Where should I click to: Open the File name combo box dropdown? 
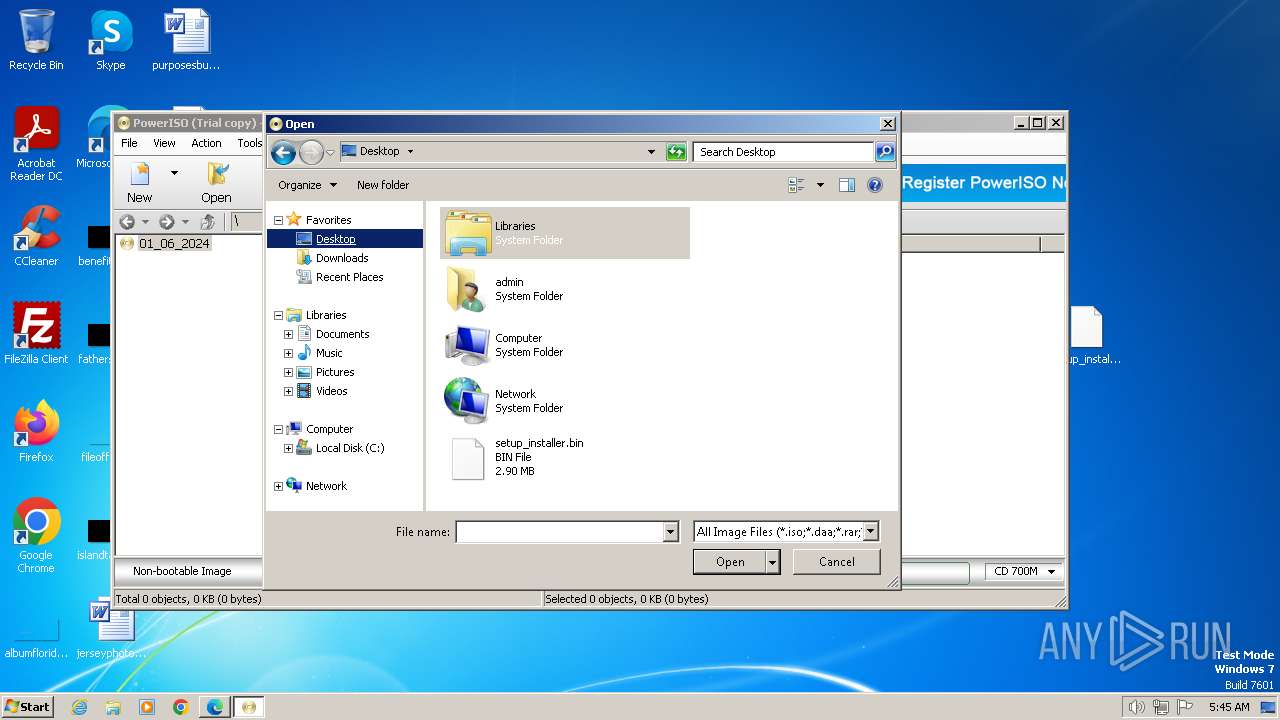click(671, 532)
